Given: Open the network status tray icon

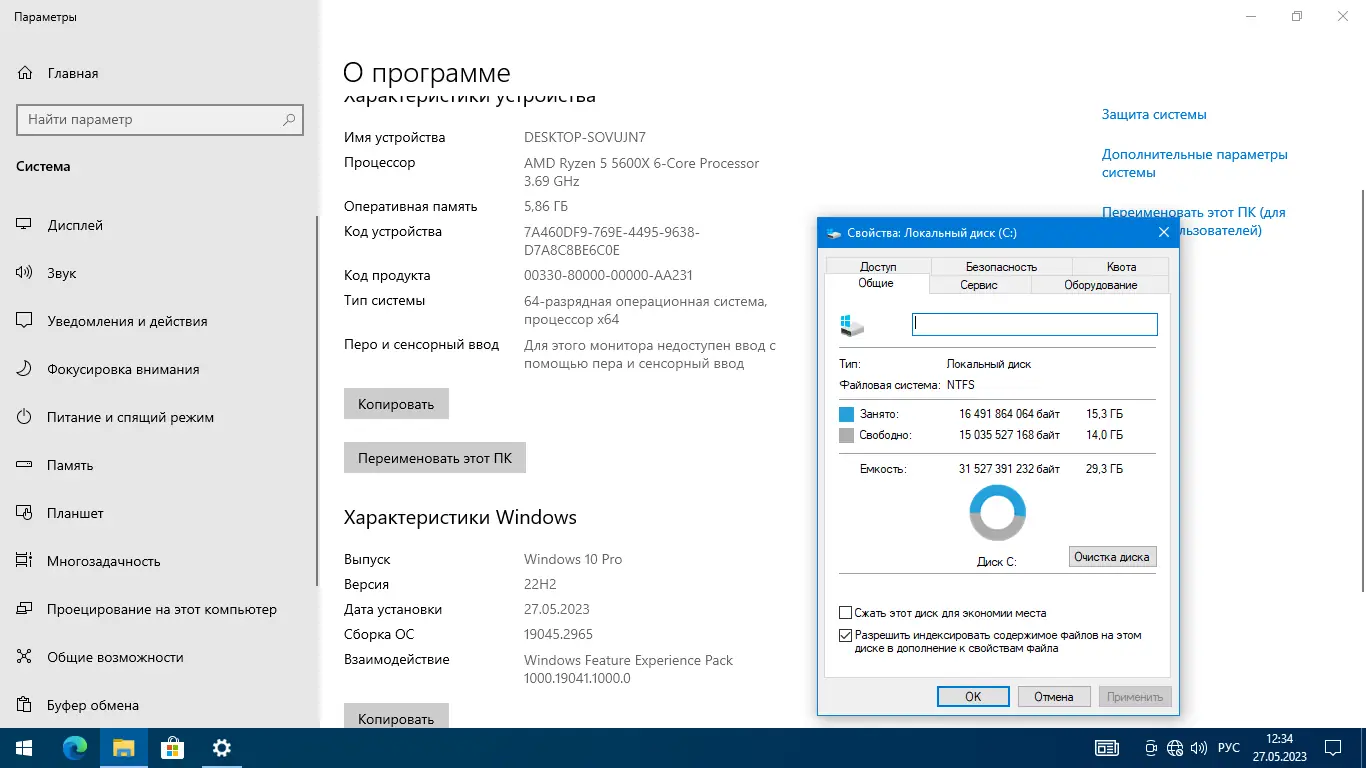Looking at the screenshot, I should click(x=1175, y=748).
